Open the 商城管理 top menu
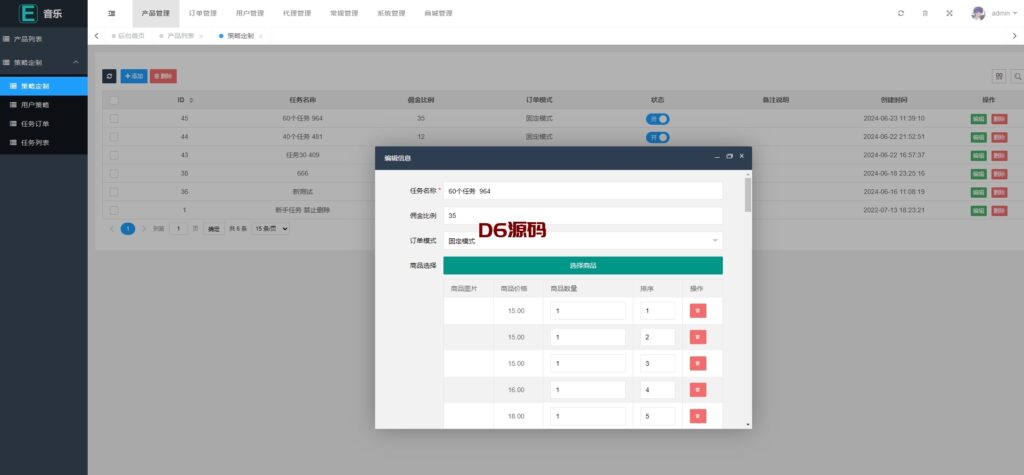The width and height of the screenshot is (1024, 475). pos(438,13)
